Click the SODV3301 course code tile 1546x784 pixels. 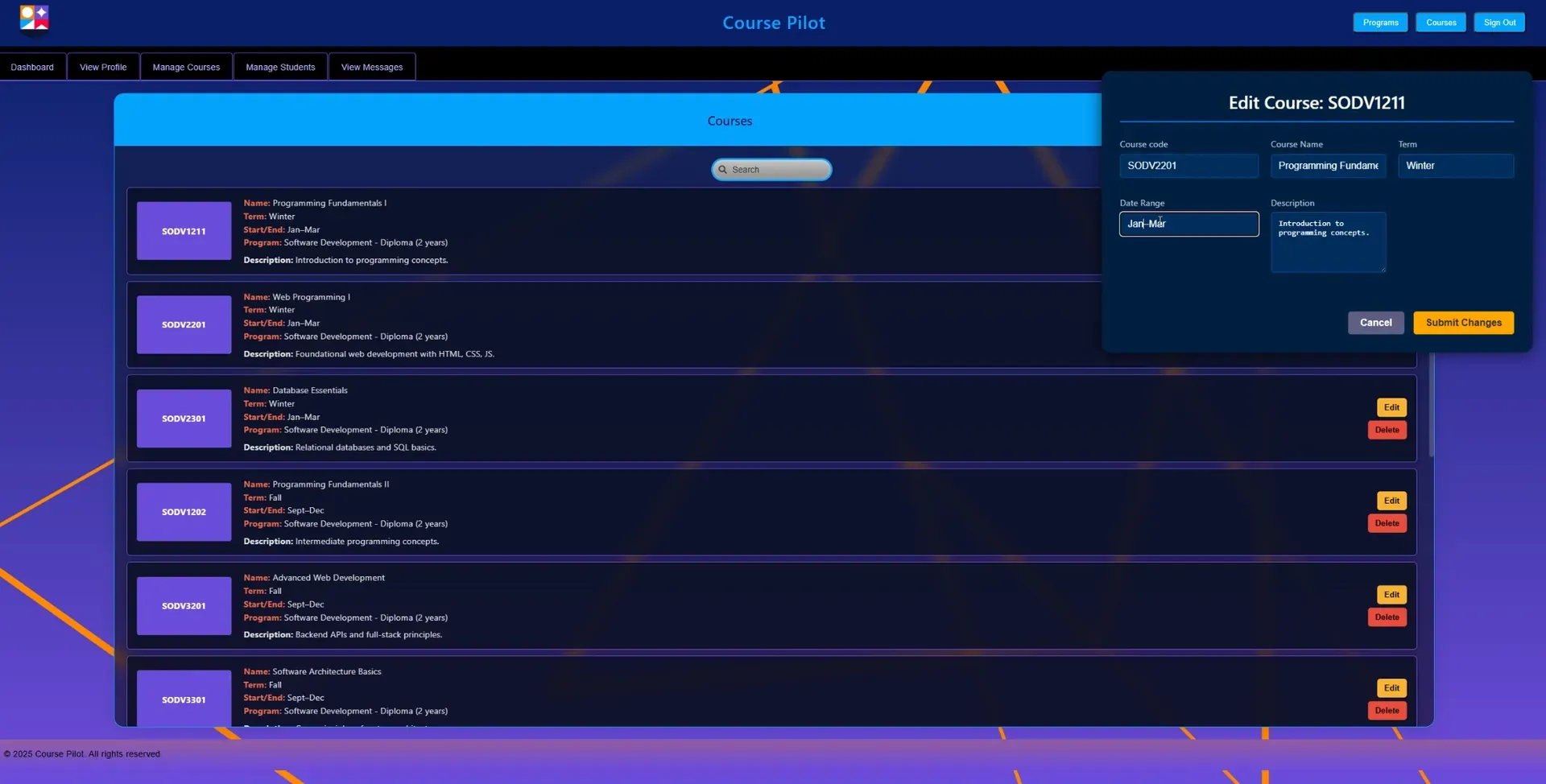click(x=184, y=699)
